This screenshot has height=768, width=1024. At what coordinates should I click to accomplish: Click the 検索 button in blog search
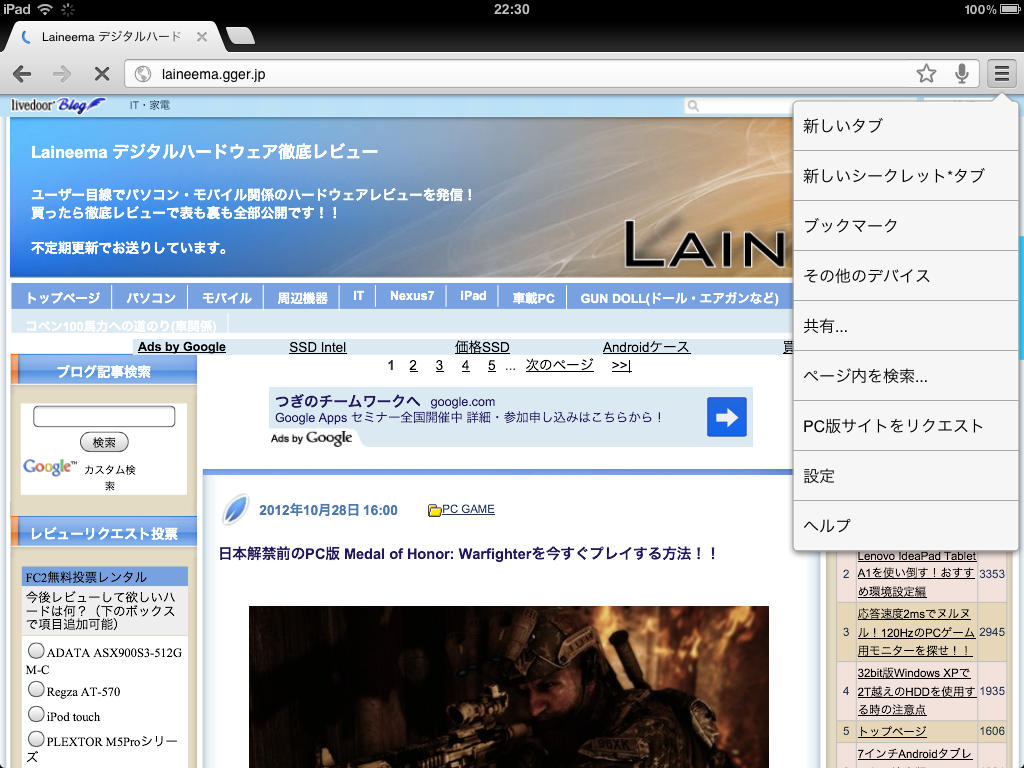pos(104,442)
